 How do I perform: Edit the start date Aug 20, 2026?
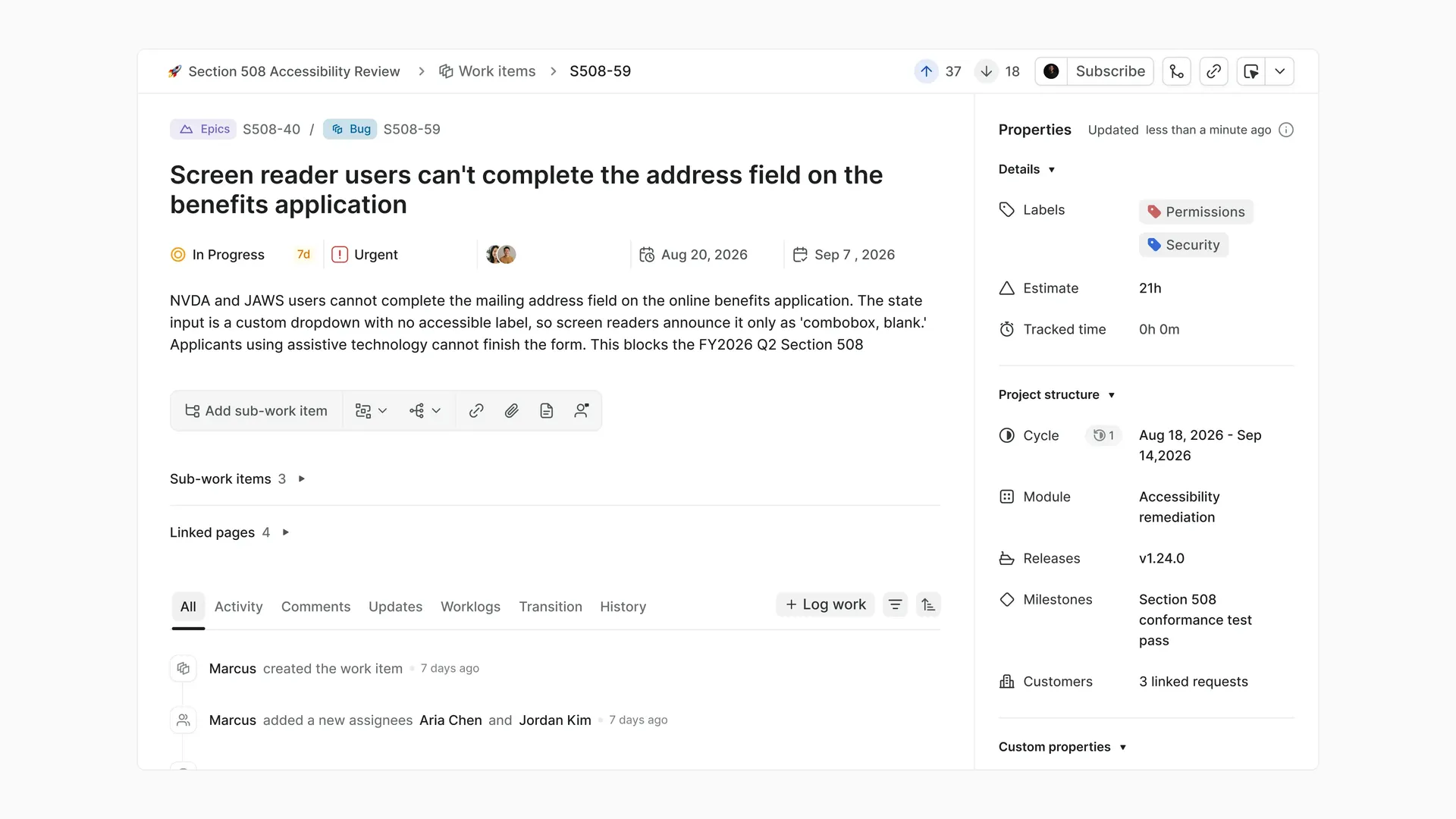click(693, 255)
